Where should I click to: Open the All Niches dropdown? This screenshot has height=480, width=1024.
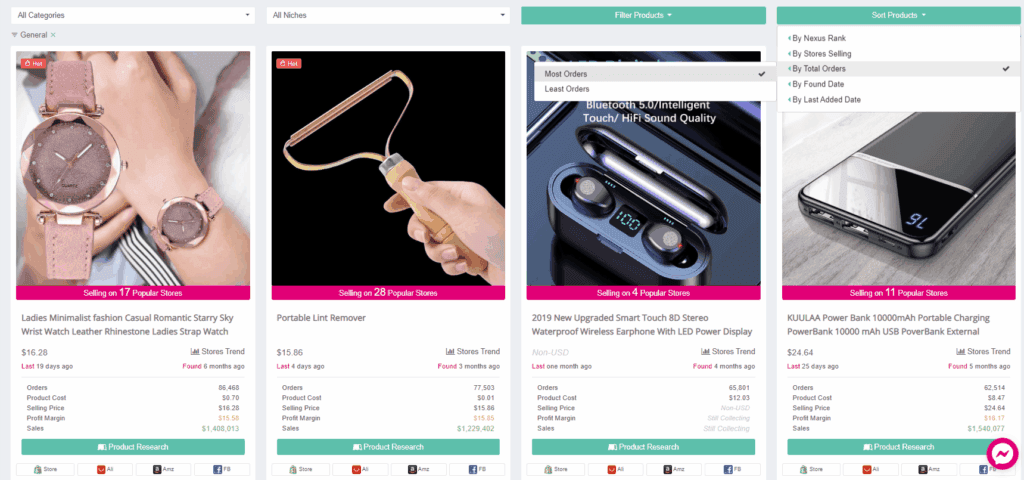[x=388, y=15]
